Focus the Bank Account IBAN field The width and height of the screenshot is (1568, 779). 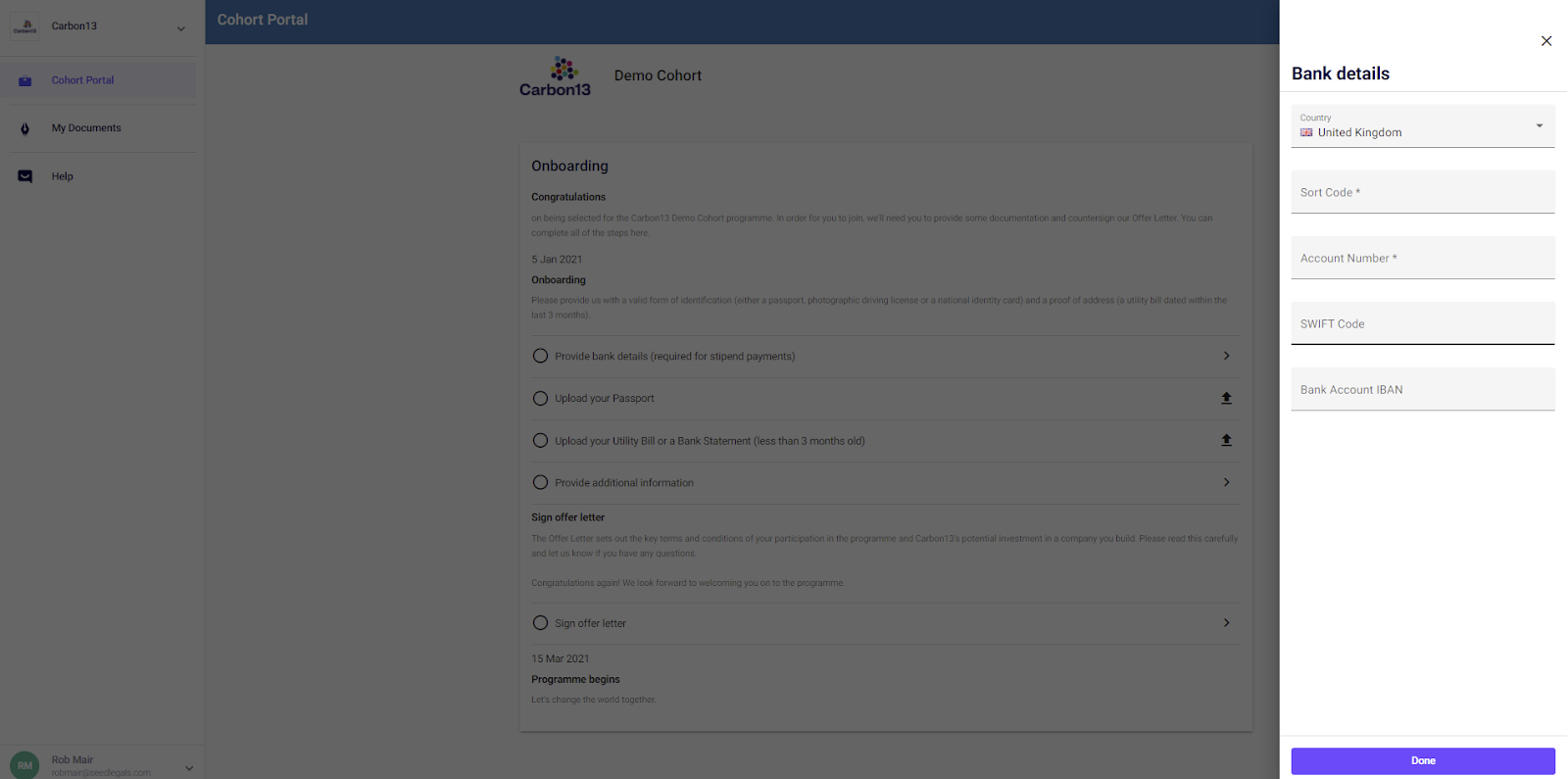click(1422, 389)
